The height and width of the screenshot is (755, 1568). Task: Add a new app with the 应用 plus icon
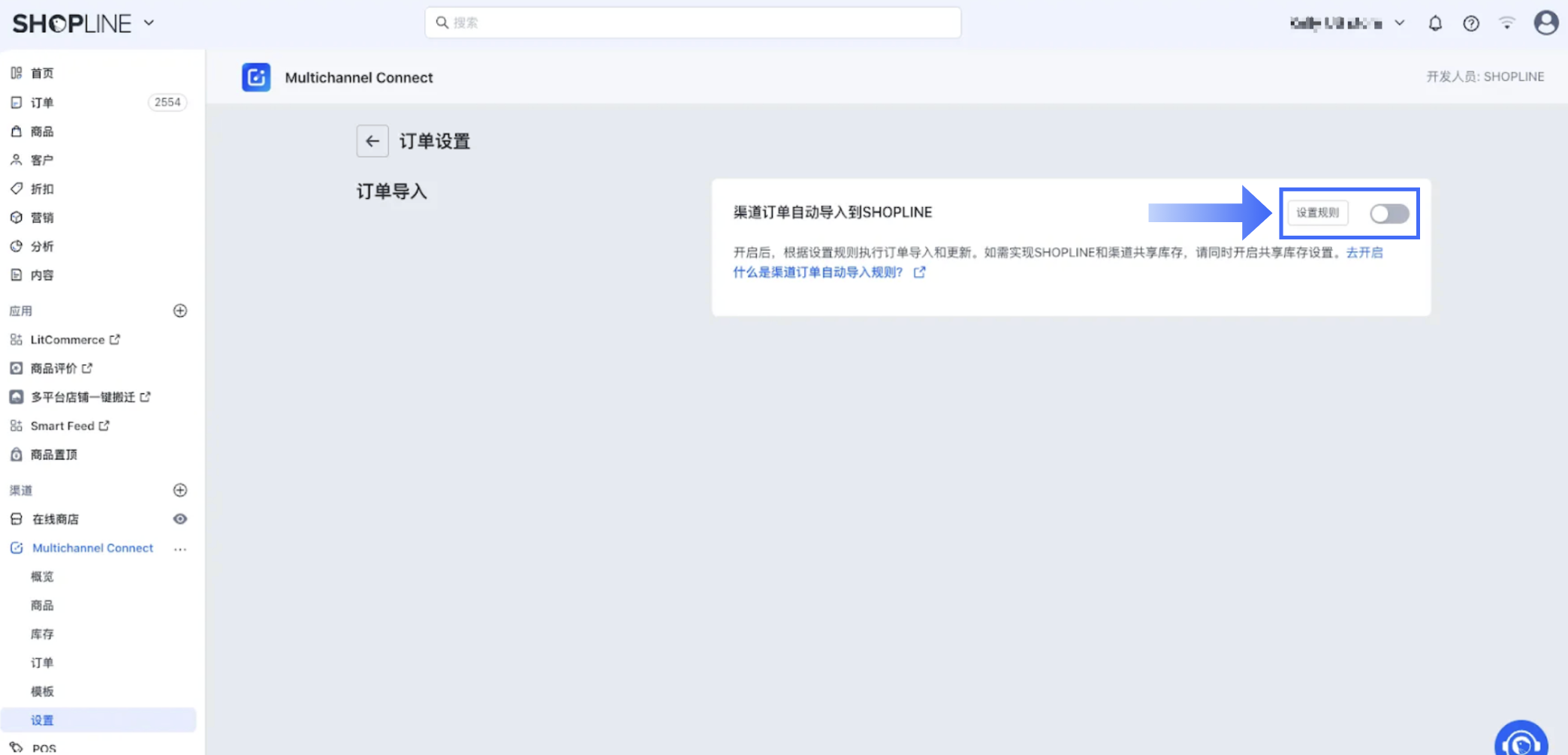click(180, 311)
